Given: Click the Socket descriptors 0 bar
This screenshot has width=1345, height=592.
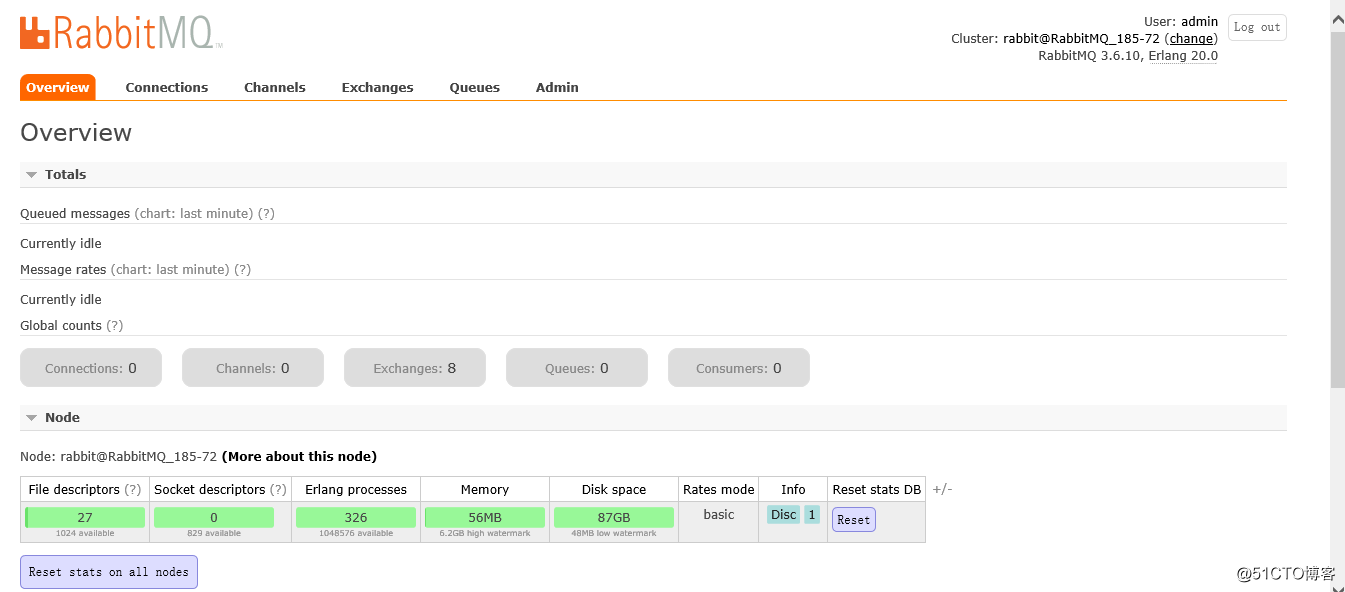Looking at the screenshot, I should coord(214,517).
